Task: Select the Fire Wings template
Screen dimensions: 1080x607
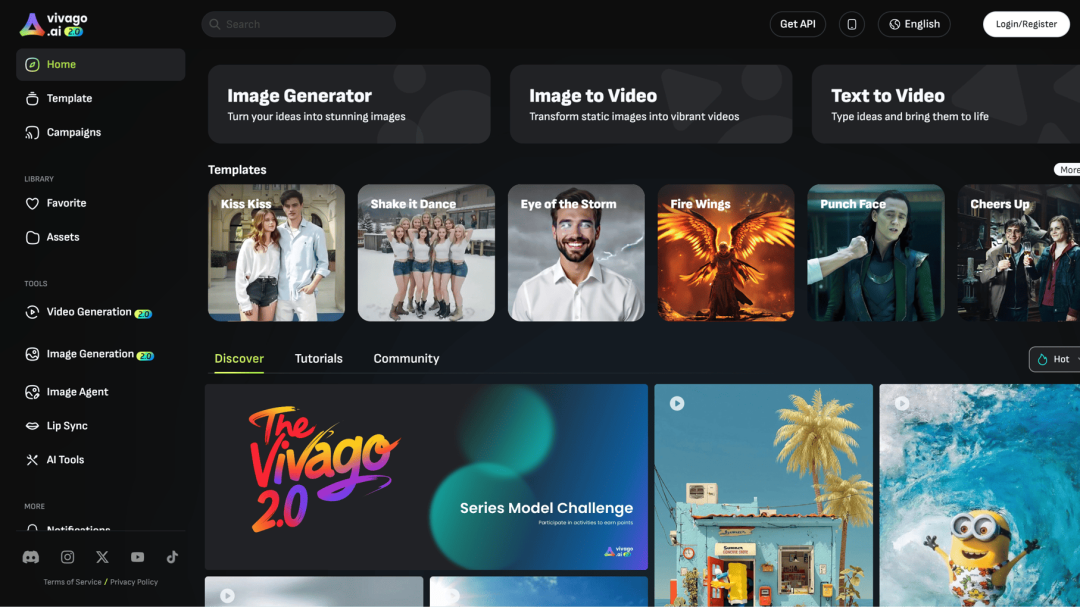Action: coord(726,253)
